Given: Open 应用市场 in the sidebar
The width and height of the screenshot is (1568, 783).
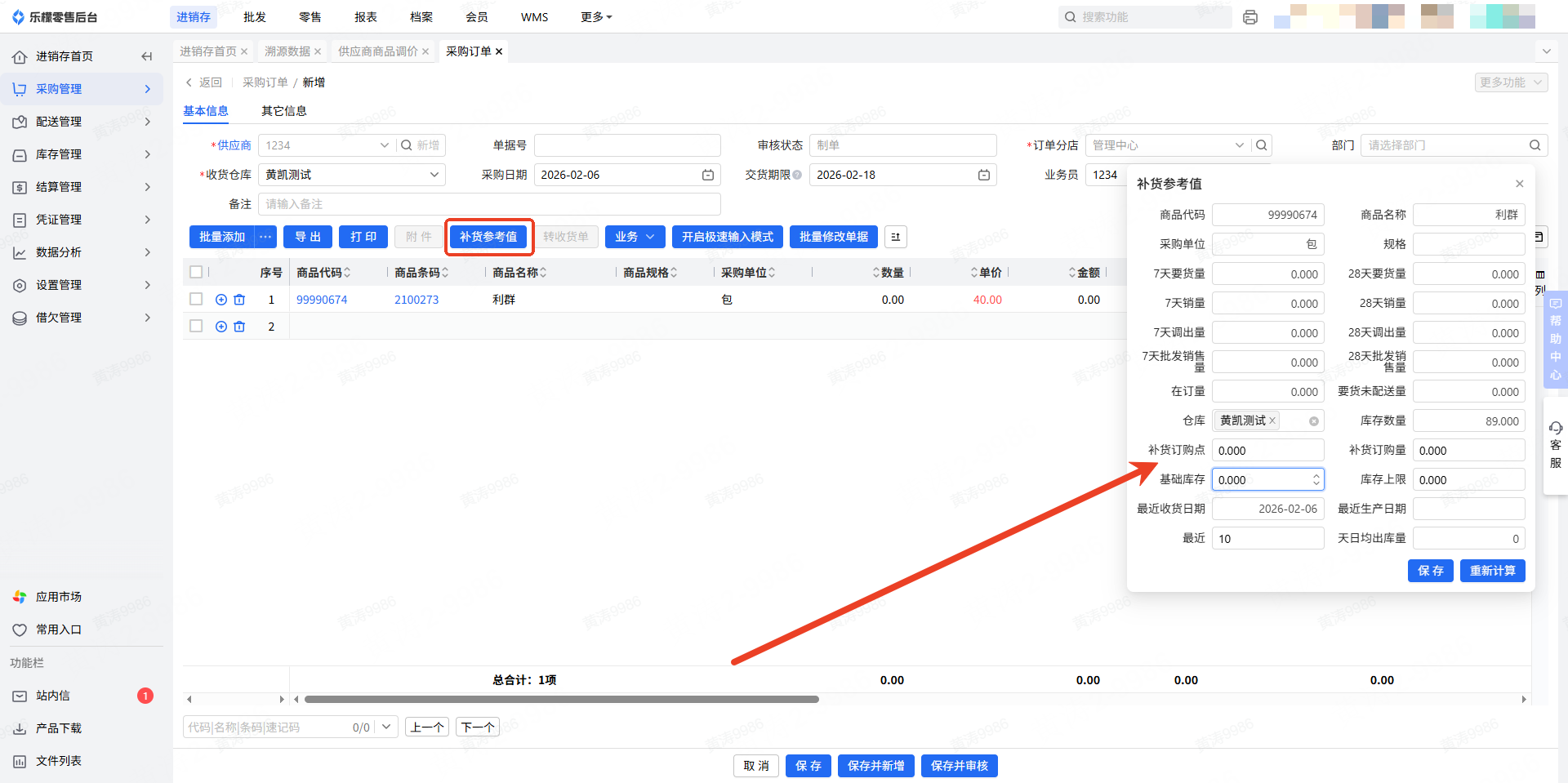Looking at the screenshot, I should pyautogui.click(x=47, y=597).
